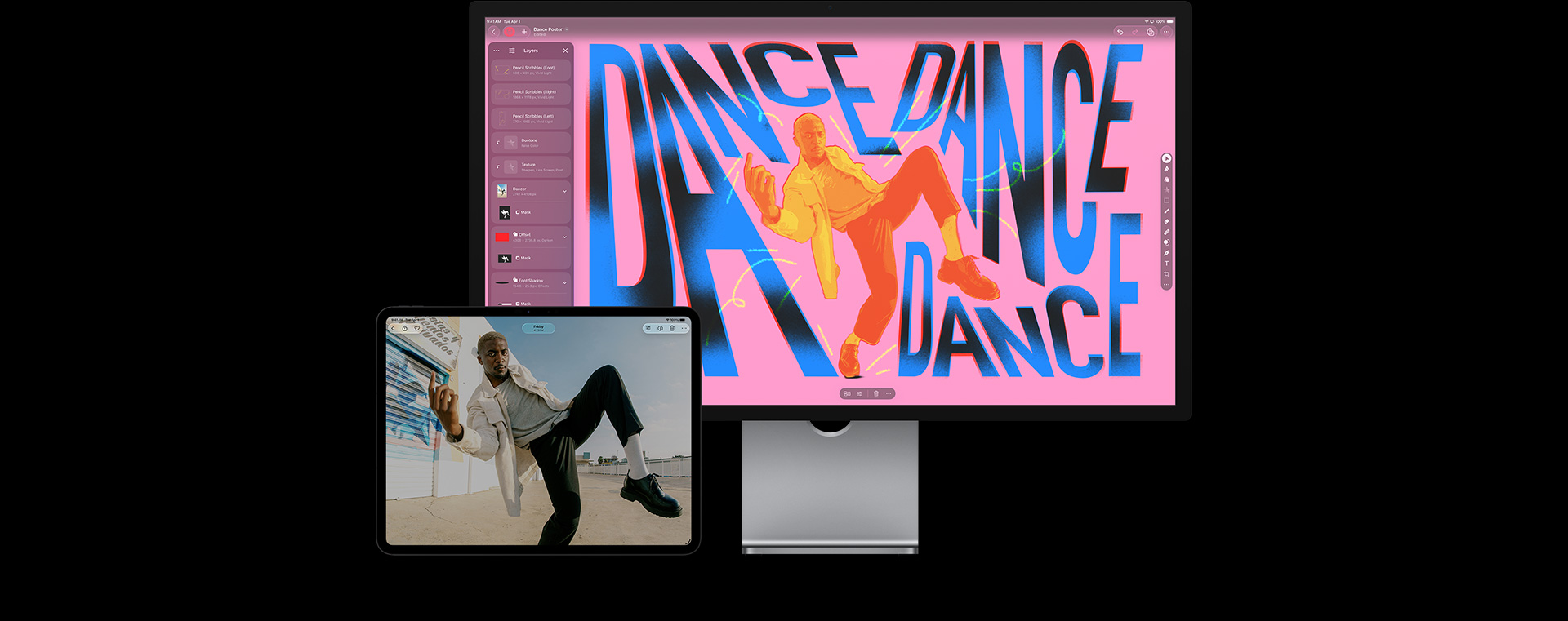Select the Pencil Scribbles (Right) layer
The width and height of the screenshot is (1568, 621).
coord(531,95)
